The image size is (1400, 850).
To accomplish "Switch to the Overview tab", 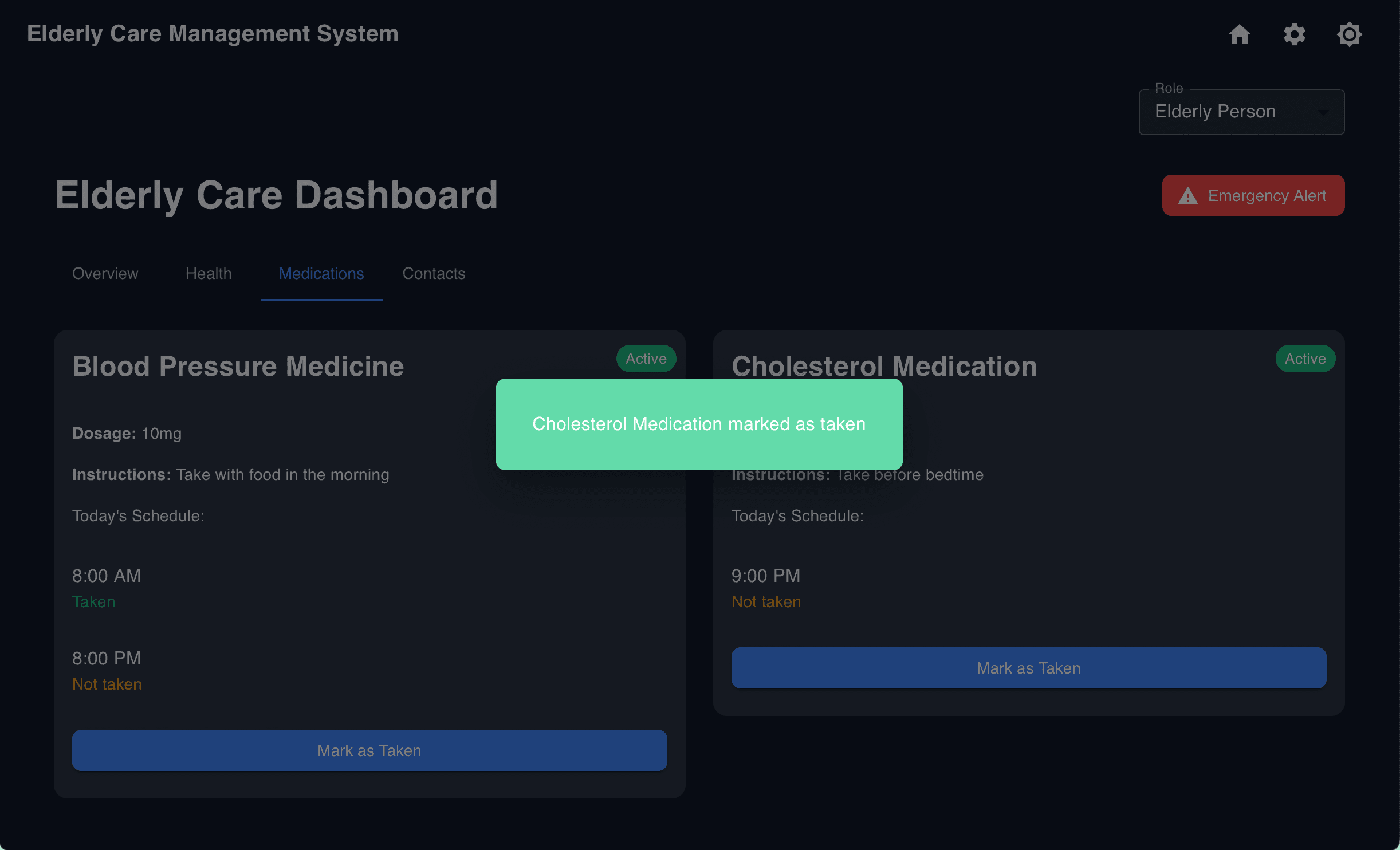I will 105,274.
